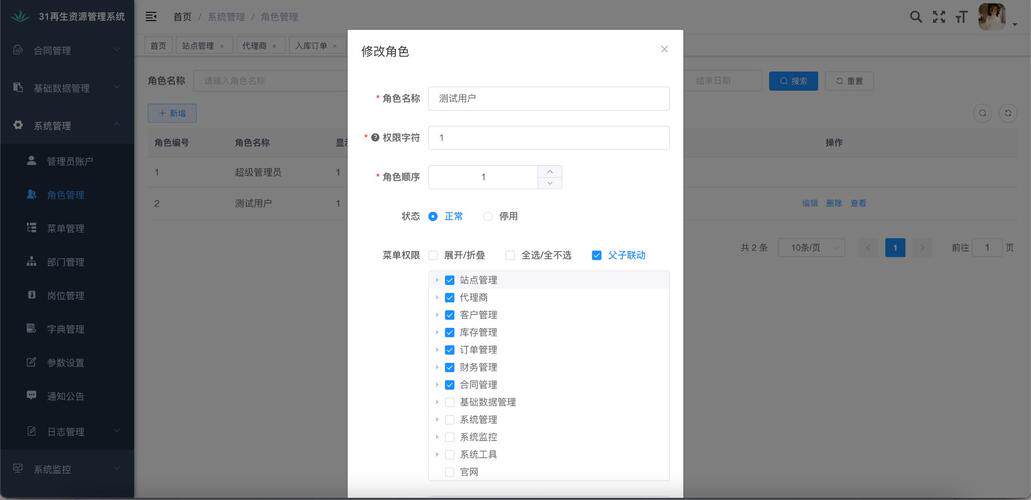1031x500 pixels.
Task: Click the 基础数据管理 sidebar icon
Action: click(x=18, y=88)
